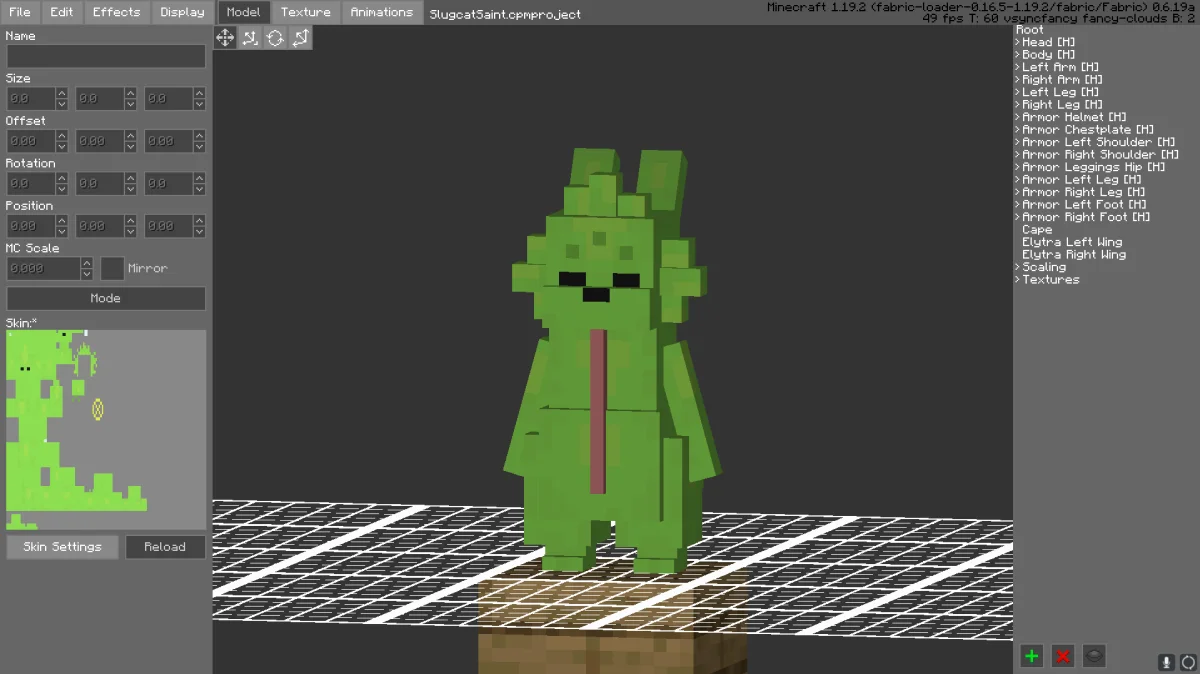
Task: Click the second Size value field
Action: point(100,99)
